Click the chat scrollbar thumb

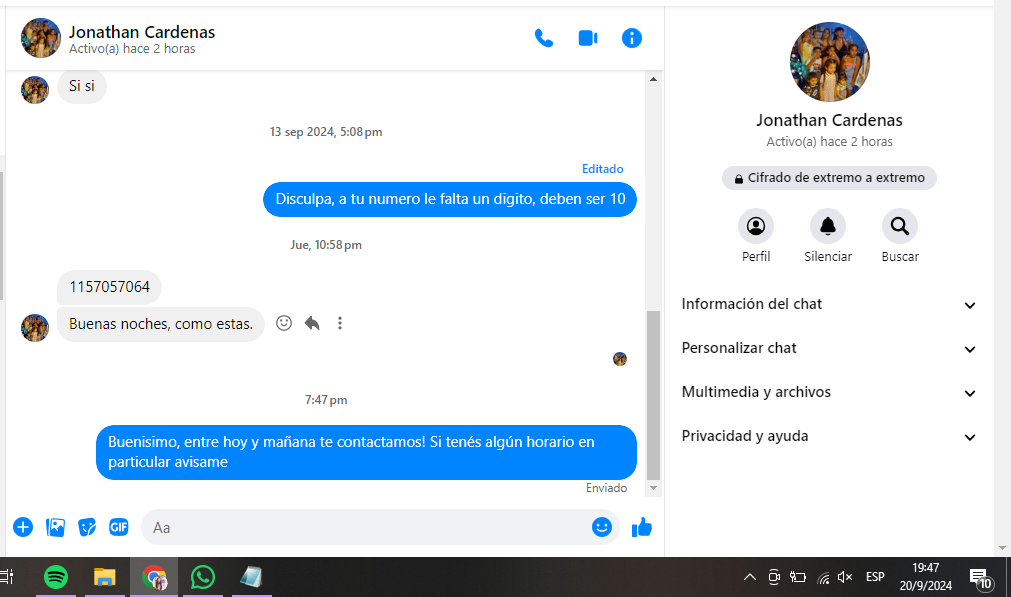(653, 395)
